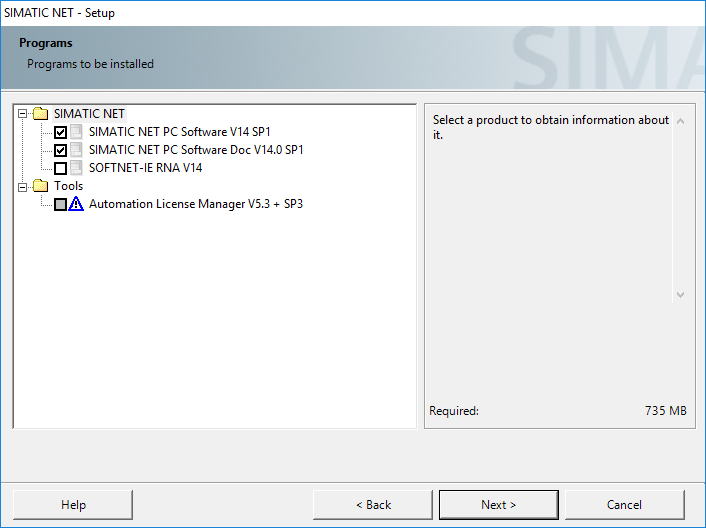Click the description panel scroll down arrow

tap(680, 295)
